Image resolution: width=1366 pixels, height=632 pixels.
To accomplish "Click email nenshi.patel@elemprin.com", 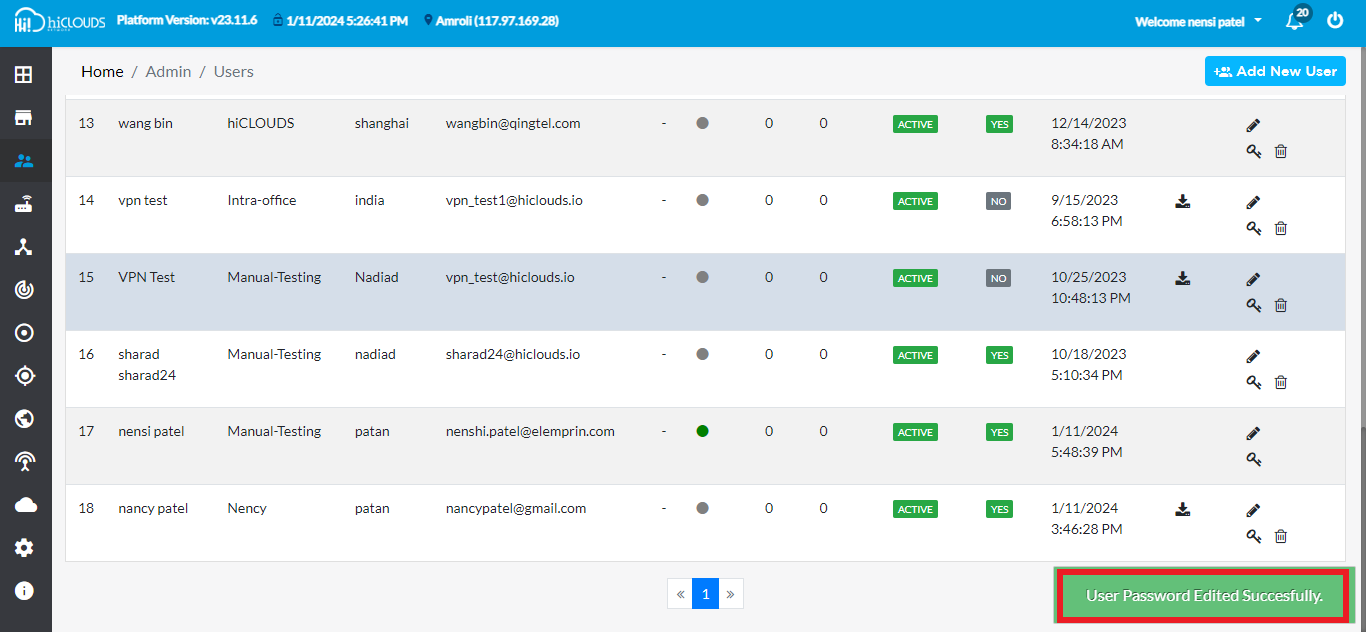I will [530, 431].
